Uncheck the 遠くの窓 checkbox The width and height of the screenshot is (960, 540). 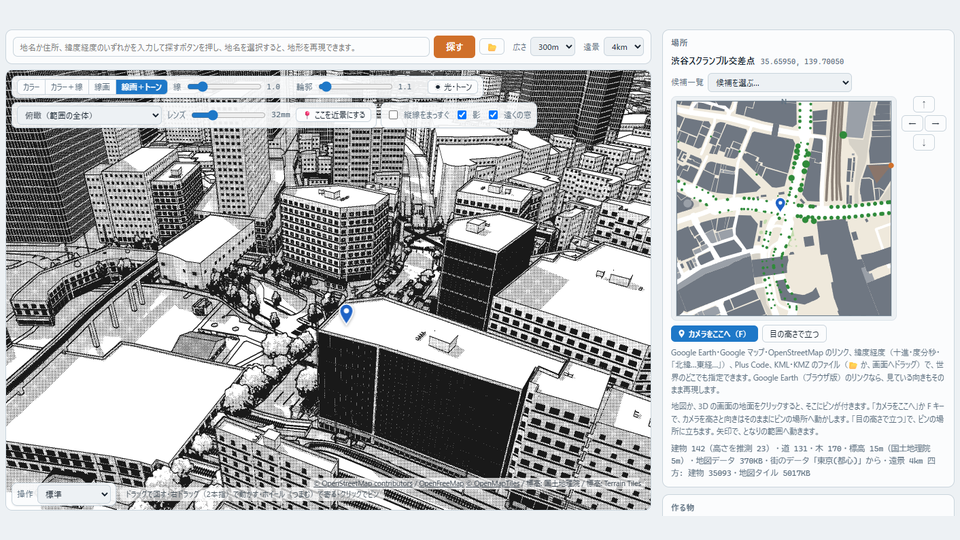(493, 115)
